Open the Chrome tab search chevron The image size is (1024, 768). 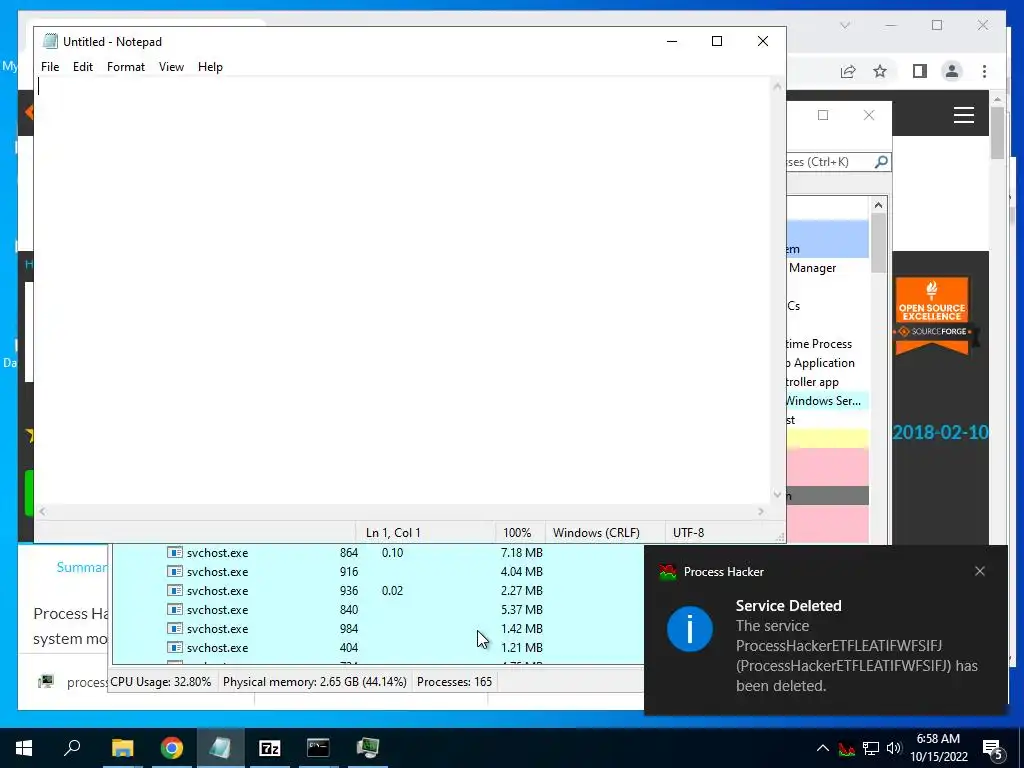[845, 25]
